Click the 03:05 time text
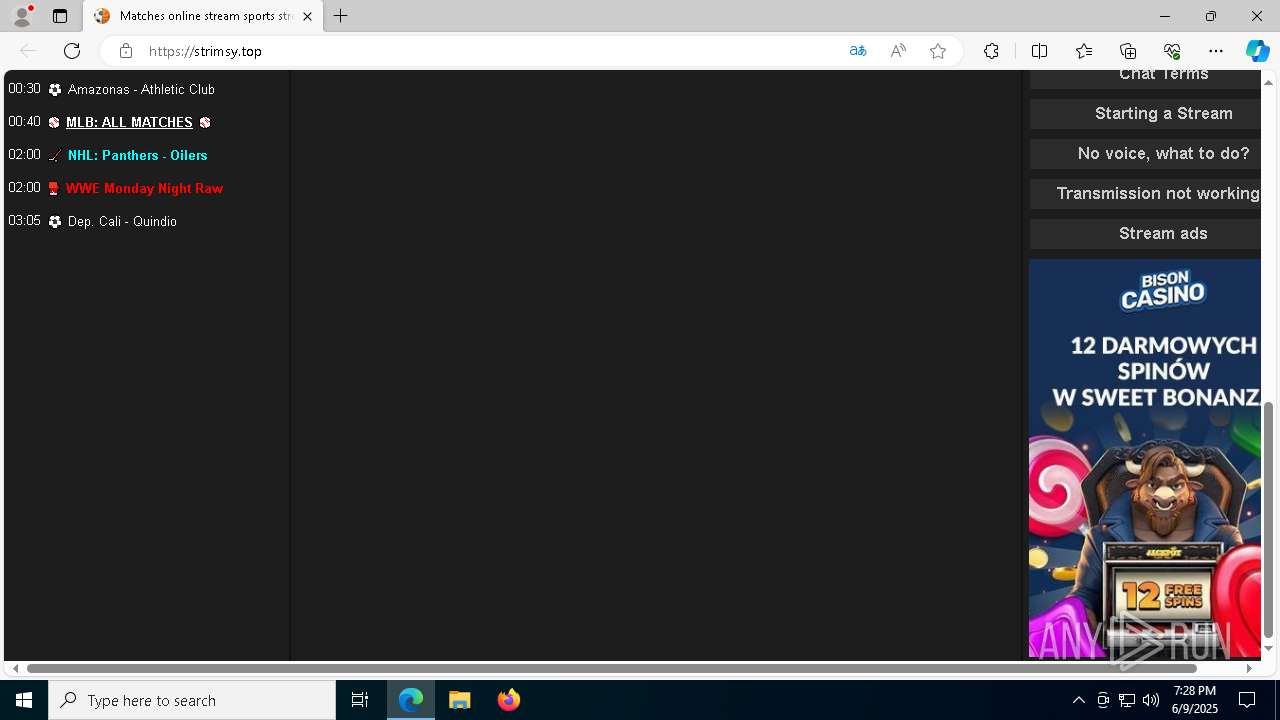This screenshot has width=1280, height=720. click(24, 221)
